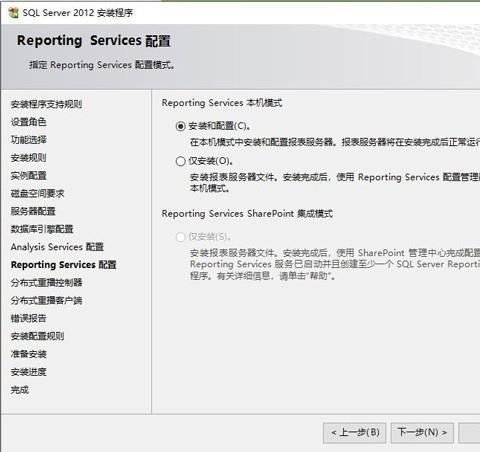Click the 实例配置 step
480x452 pixels.
click(x=28, y=176)
